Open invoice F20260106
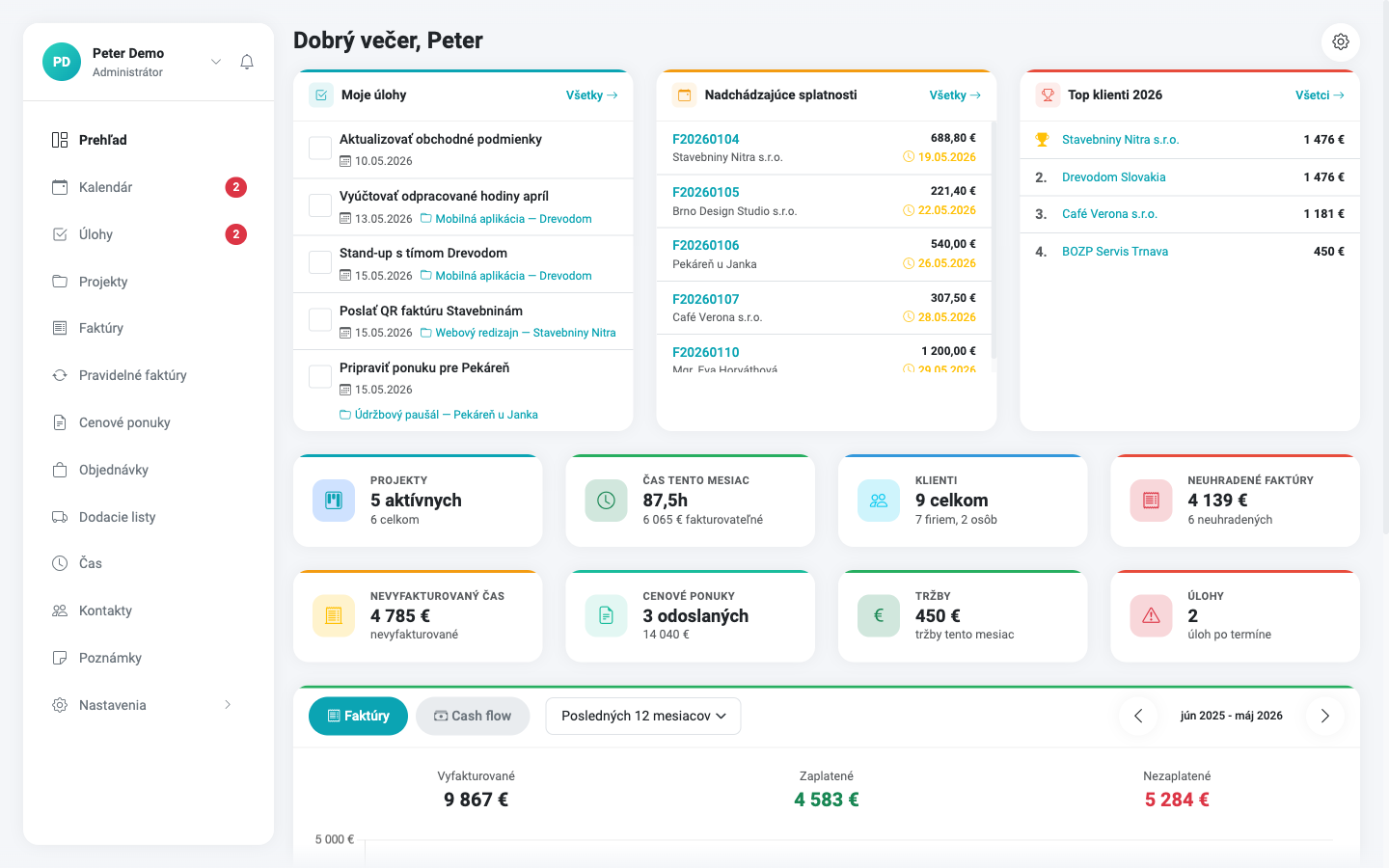The image size is (1389, 868). point(706,245)
